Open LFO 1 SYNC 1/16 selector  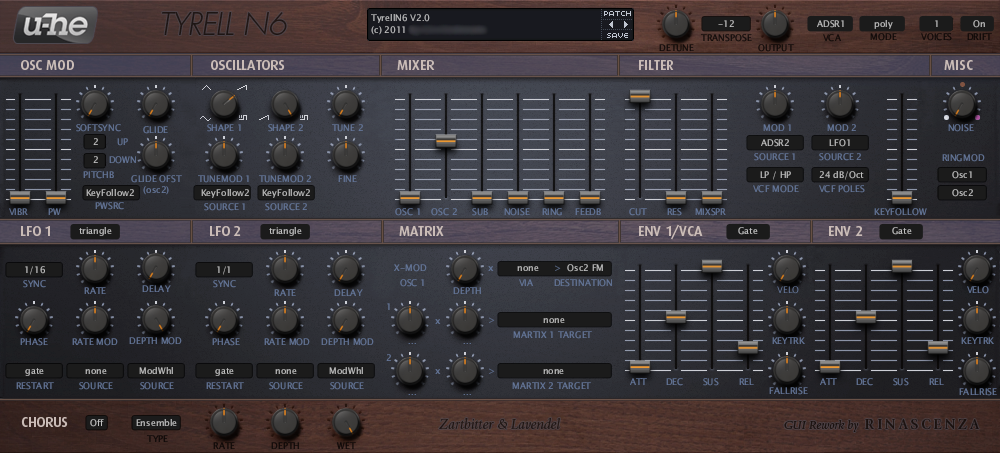coord(34,270)
